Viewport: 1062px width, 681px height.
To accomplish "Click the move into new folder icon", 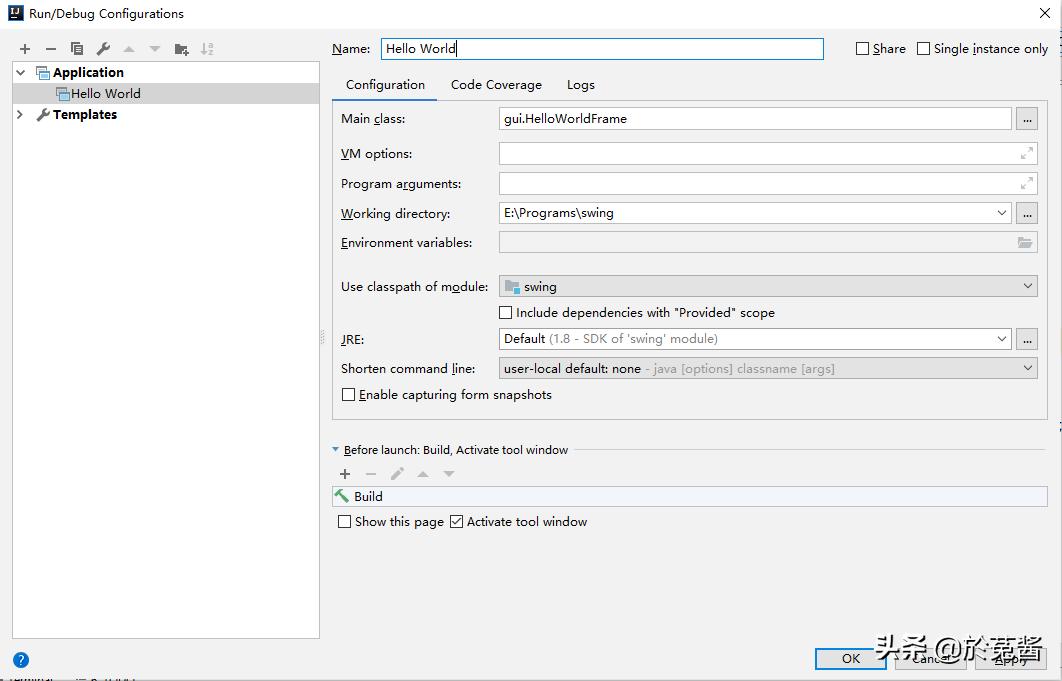I will [x=181, y=49].
